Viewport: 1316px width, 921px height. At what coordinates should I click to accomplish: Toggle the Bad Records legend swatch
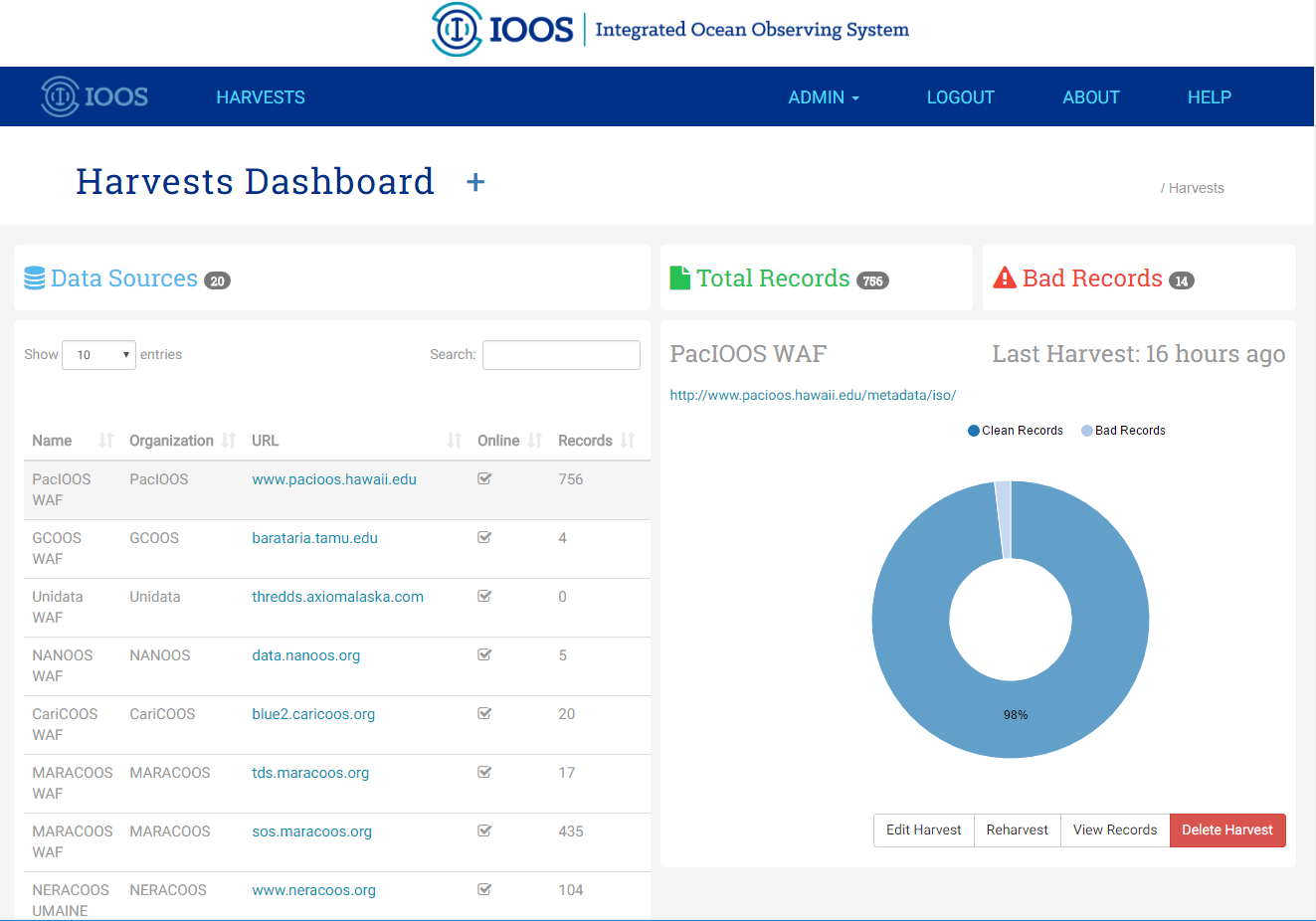click(x=1087, y=431)
